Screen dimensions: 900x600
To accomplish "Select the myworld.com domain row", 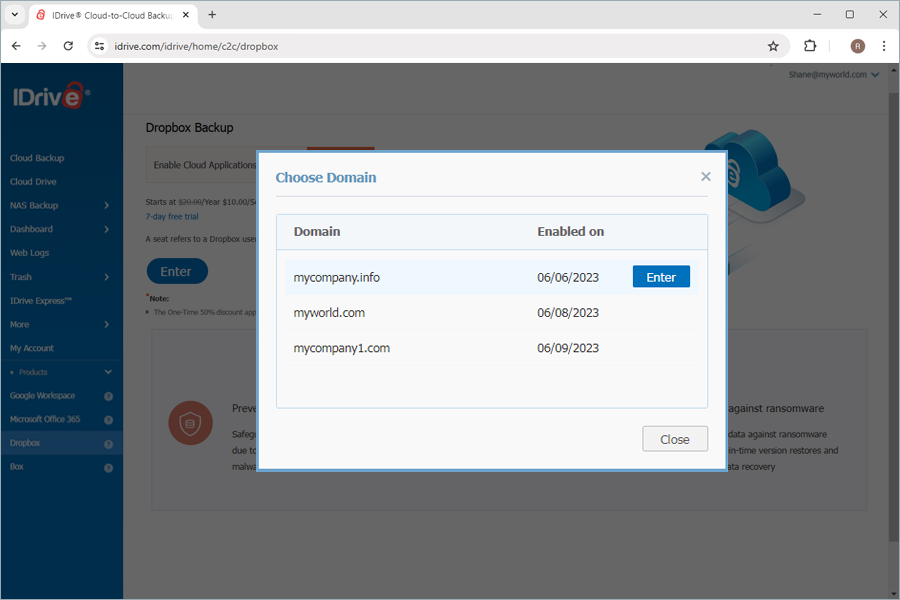I will click(491, 313).
